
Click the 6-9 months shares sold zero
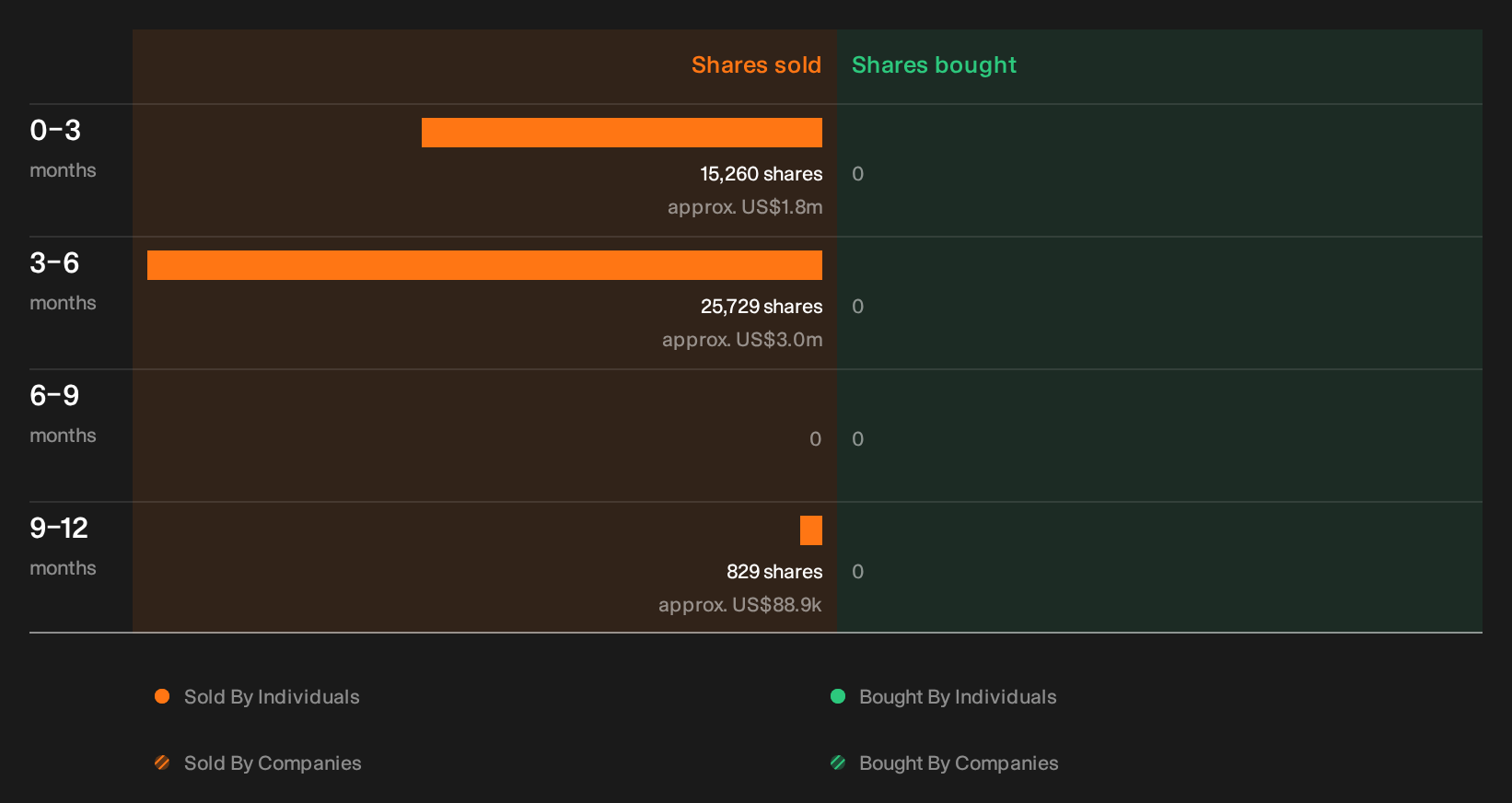coord(815,439)
